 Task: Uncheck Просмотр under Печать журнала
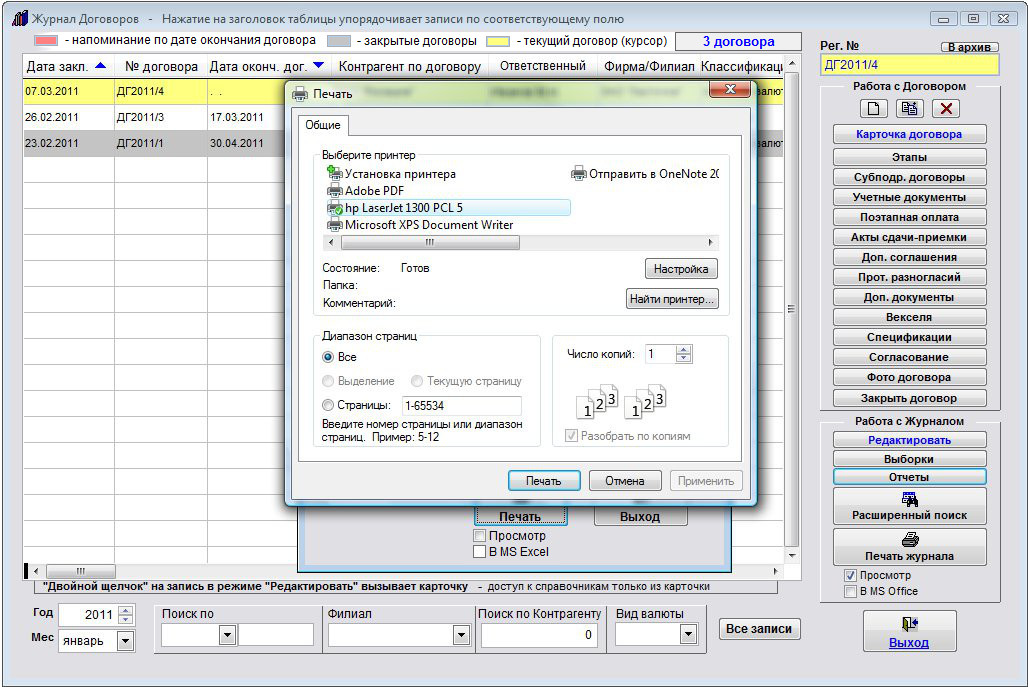(850, 576)
